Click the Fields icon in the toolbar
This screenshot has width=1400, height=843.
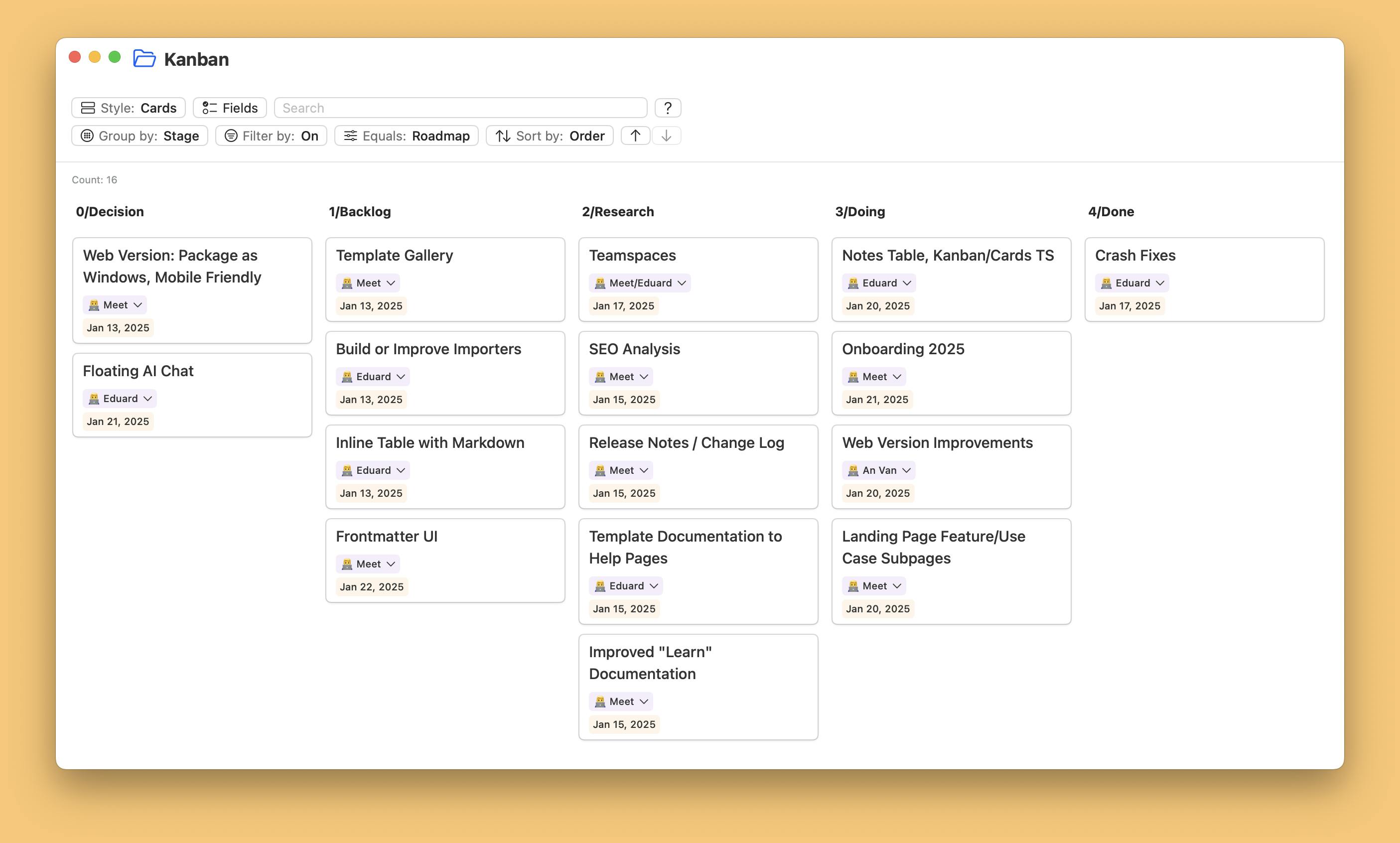210,107
